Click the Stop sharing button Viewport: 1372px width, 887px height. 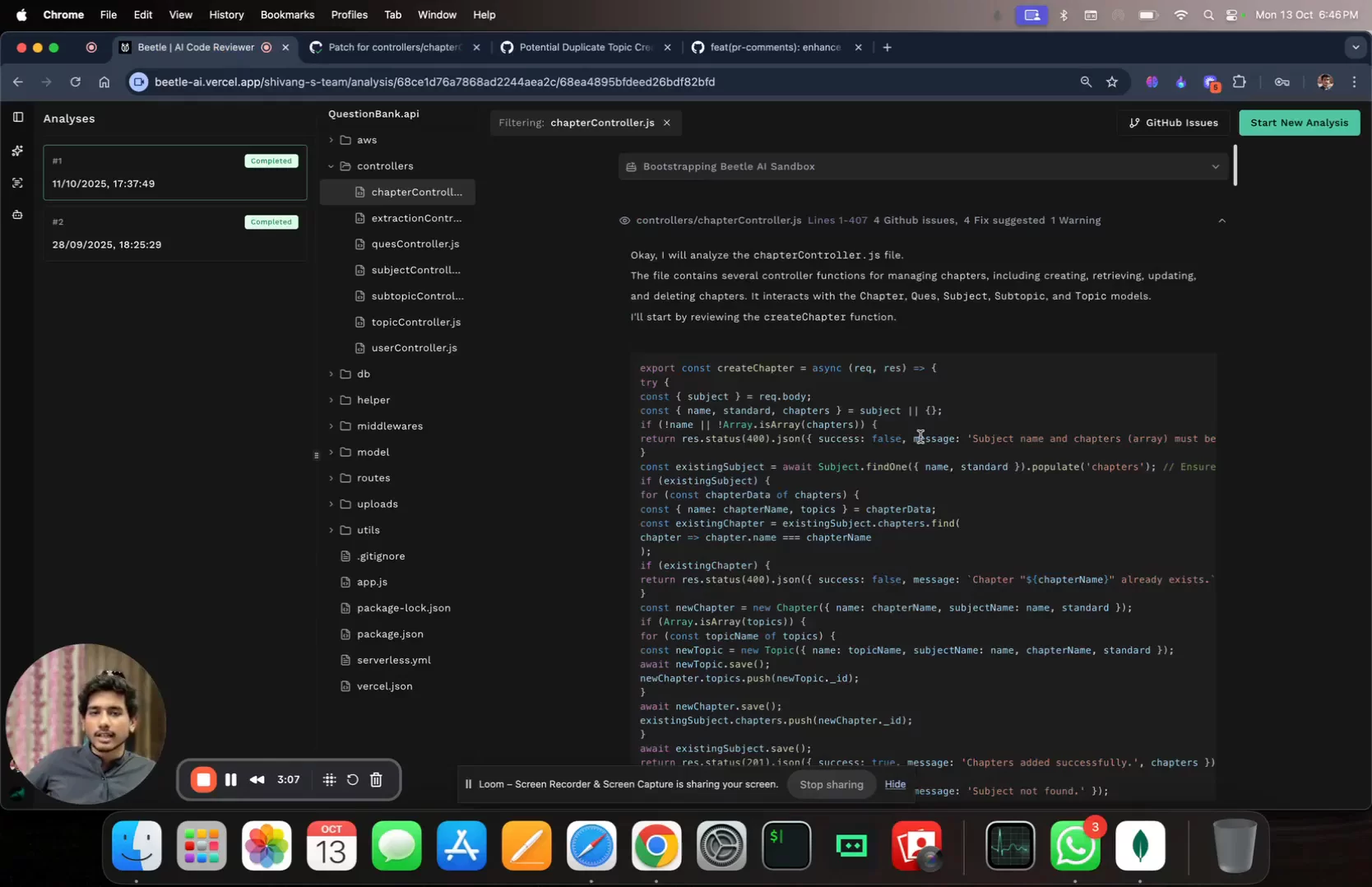831,784
